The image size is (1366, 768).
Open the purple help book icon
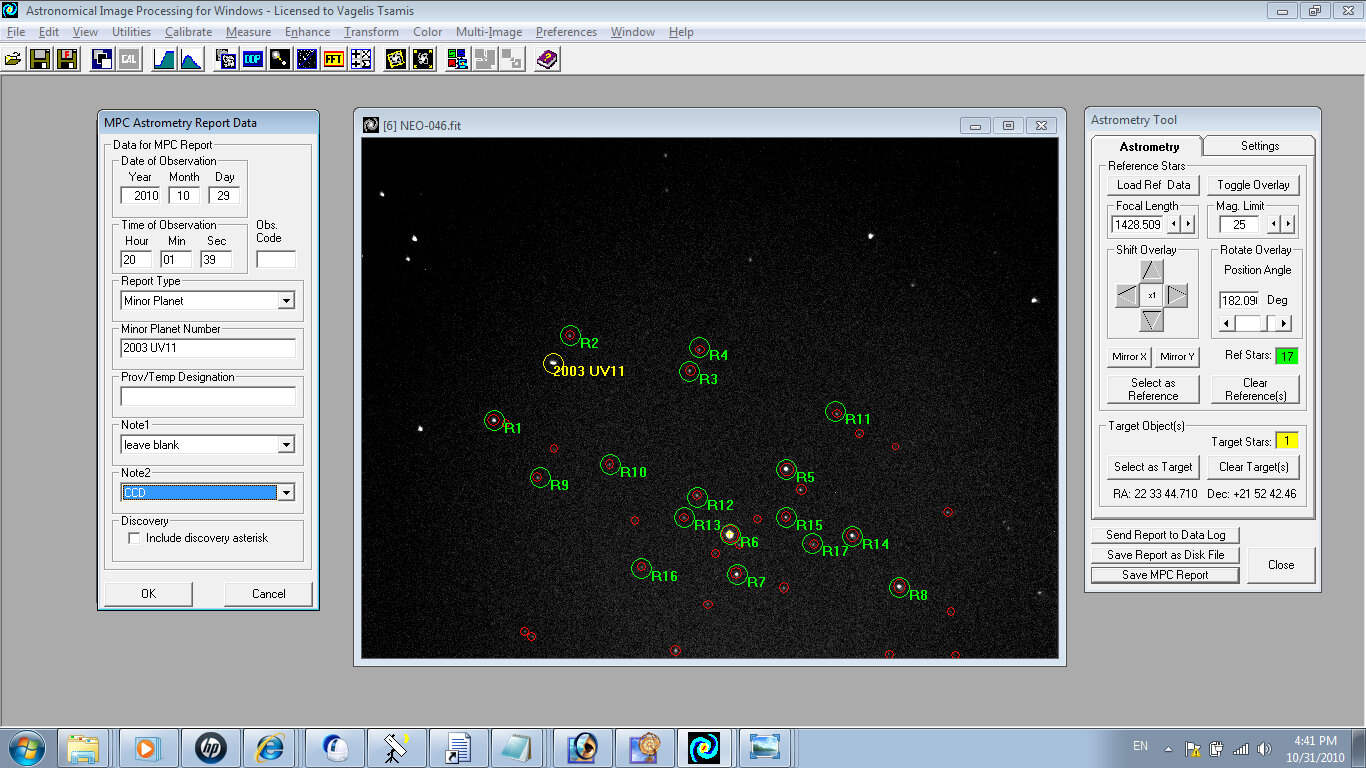pyautogui.click(x=547, y=59)
